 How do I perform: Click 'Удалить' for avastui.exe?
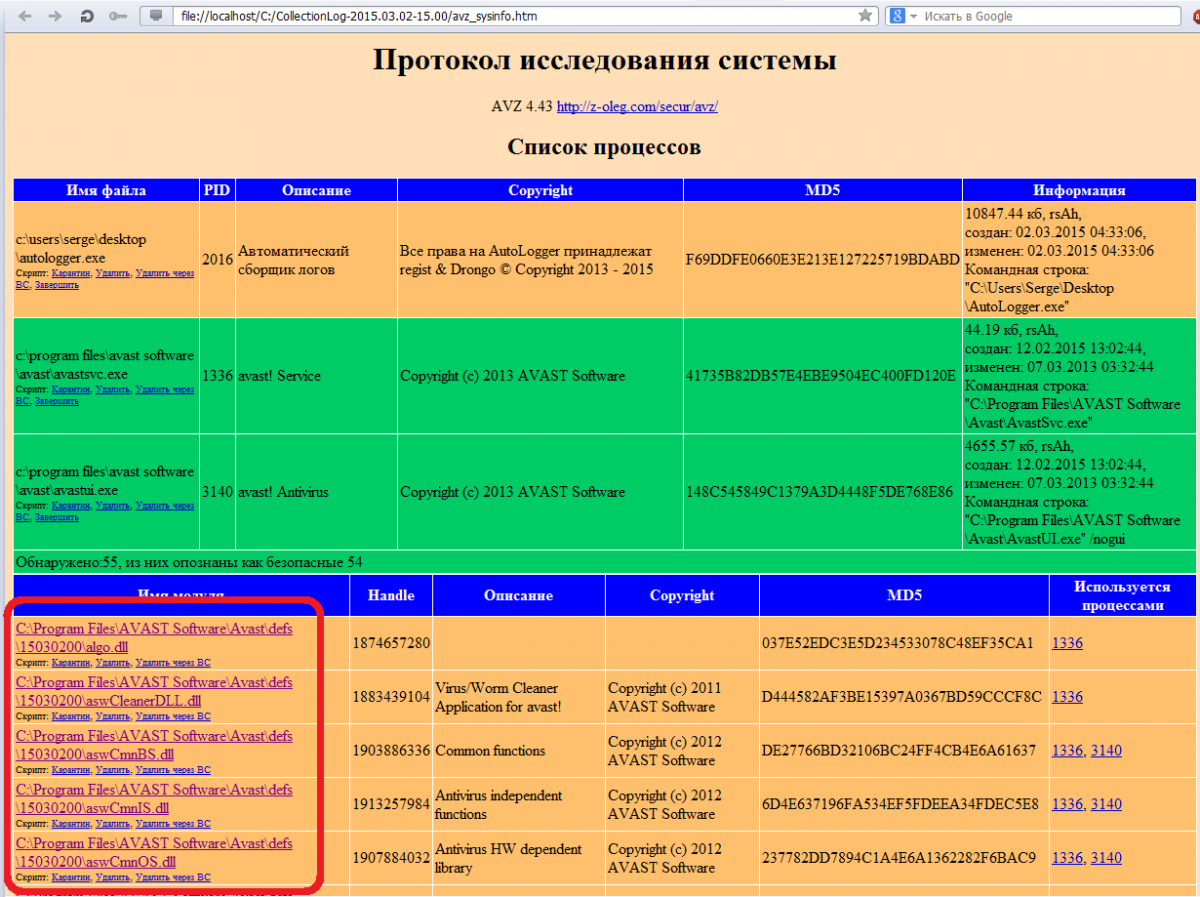click(112, 505)
